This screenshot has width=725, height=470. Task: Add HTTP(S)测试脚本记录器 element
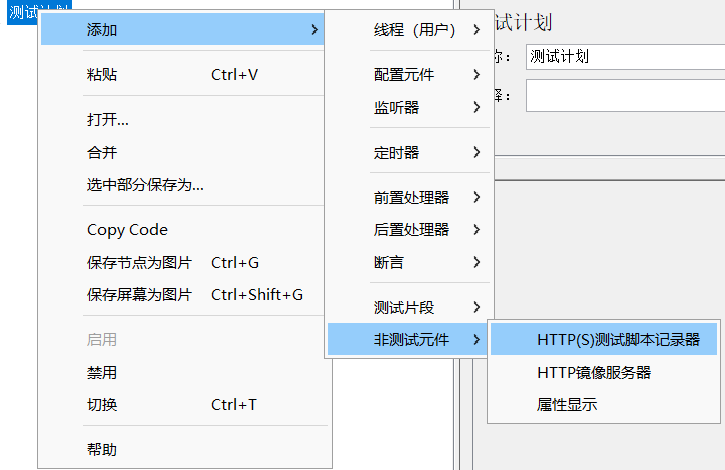coord(604,340)
